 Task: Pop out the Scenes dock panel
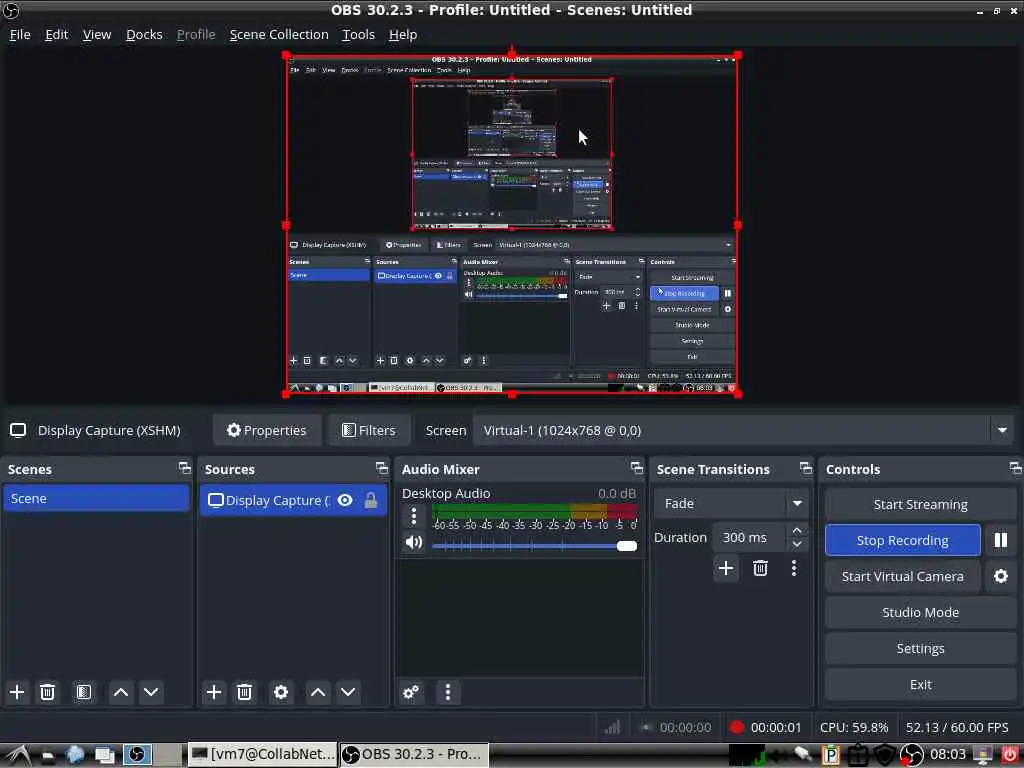tap(185, 468)
